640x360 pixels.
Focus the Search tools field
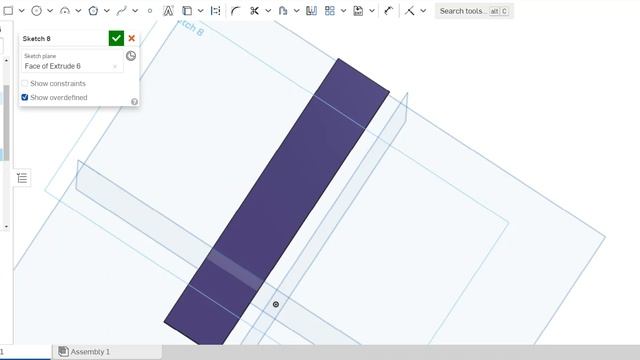474,11
